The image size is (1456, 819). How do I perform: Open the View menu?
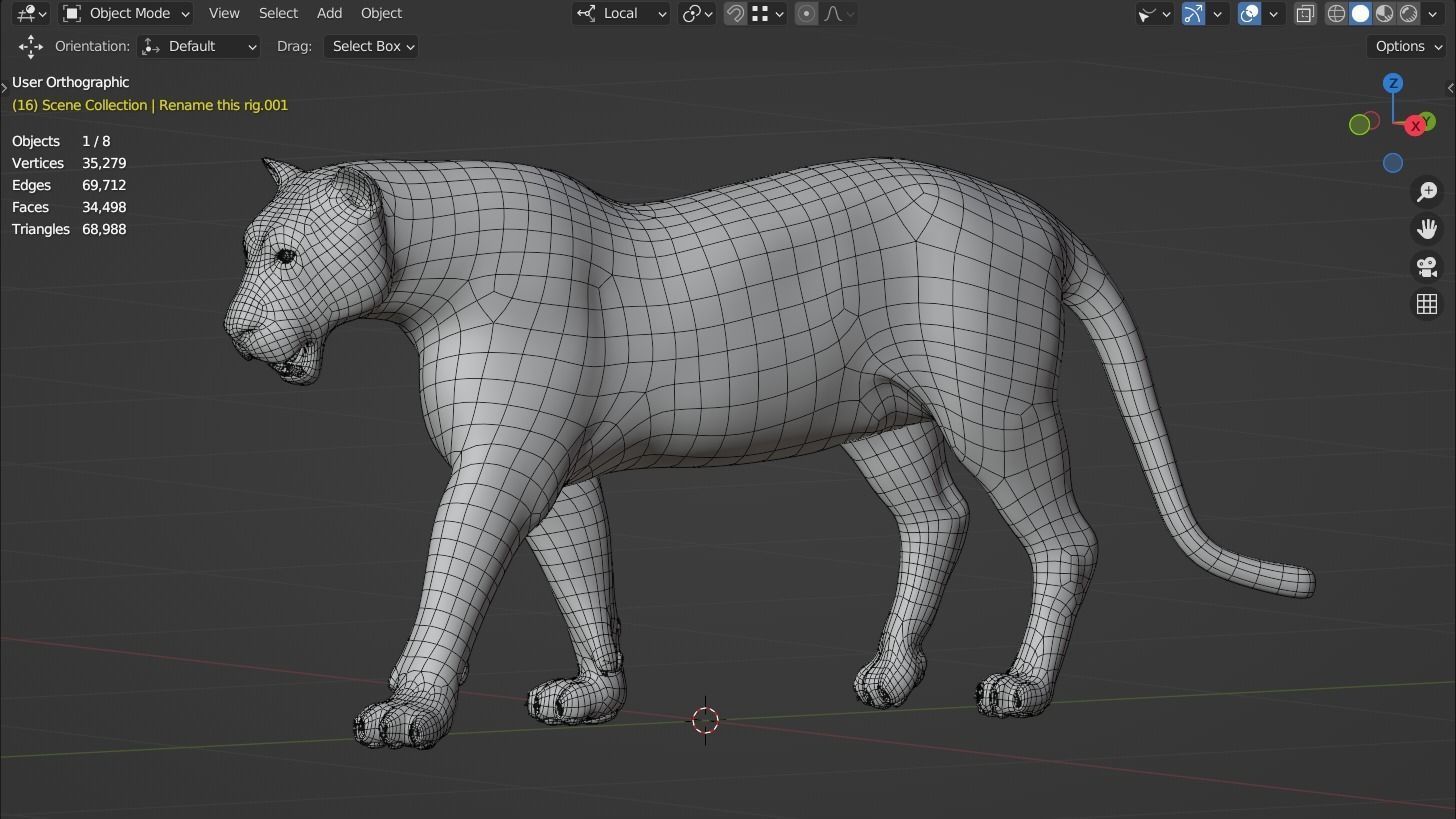tap(224, 13)
